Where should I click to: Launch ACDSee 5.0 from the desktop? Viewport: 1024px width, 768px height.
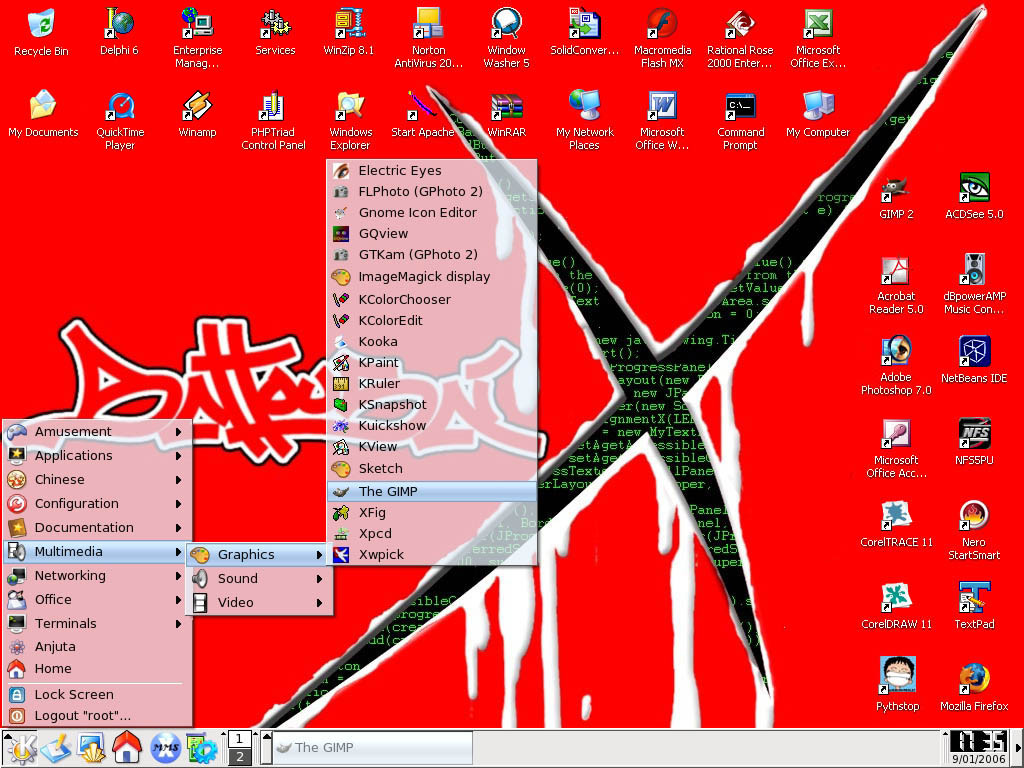(x=974, y=197)
